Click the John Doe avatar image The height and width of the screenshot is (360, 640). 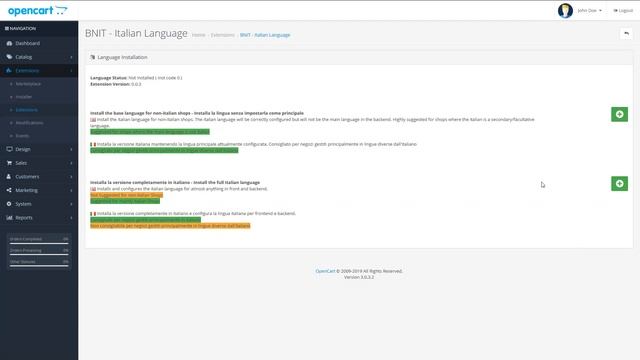565,11
